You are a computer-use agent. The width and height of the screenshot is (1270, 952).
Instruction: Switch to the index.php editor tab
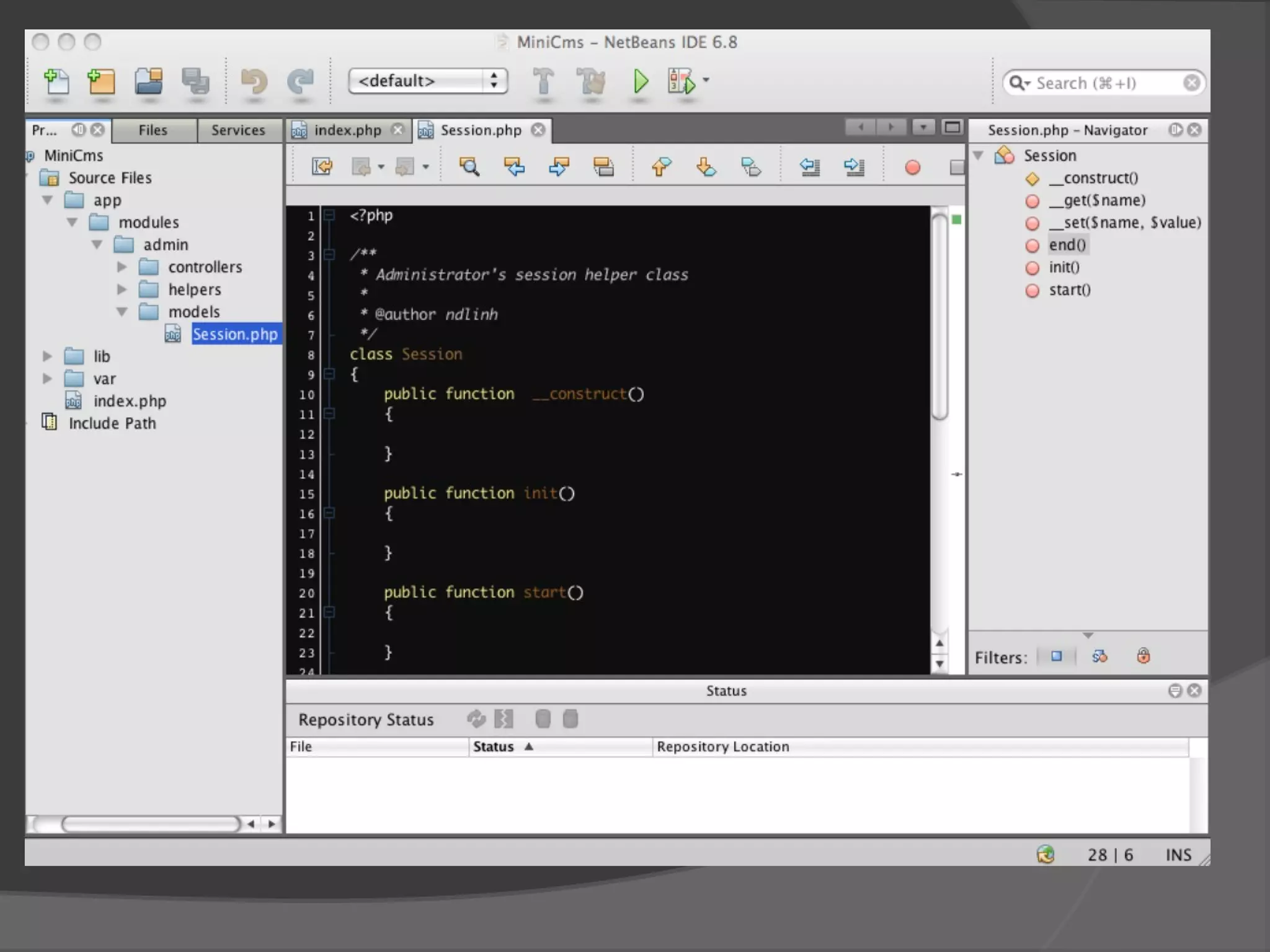click(347, 130)
